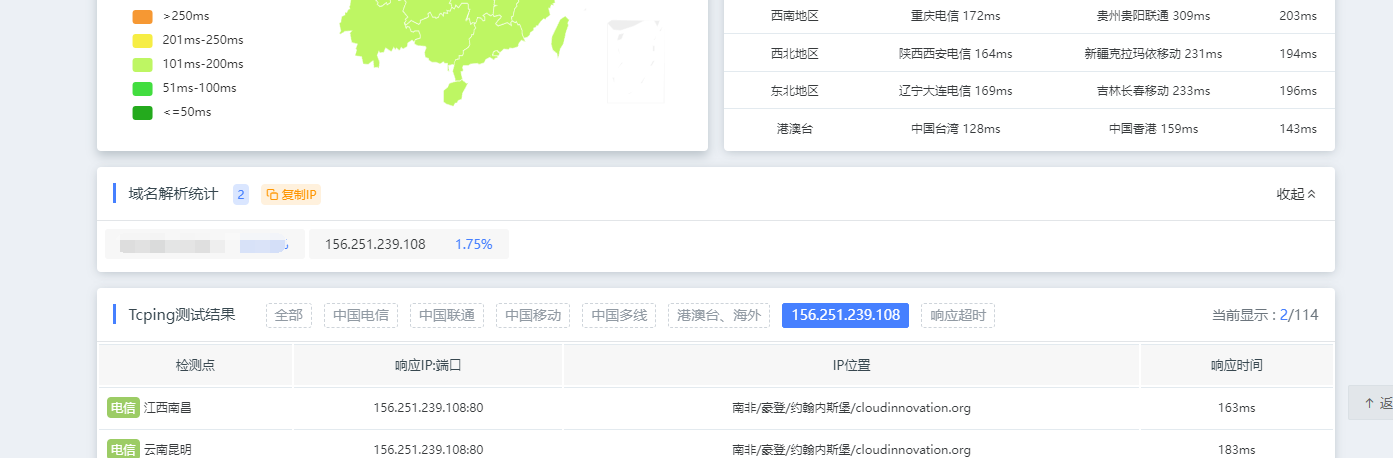
Task: Sort by the 响应时间 column header
Action: click(x=1236, y=365)
